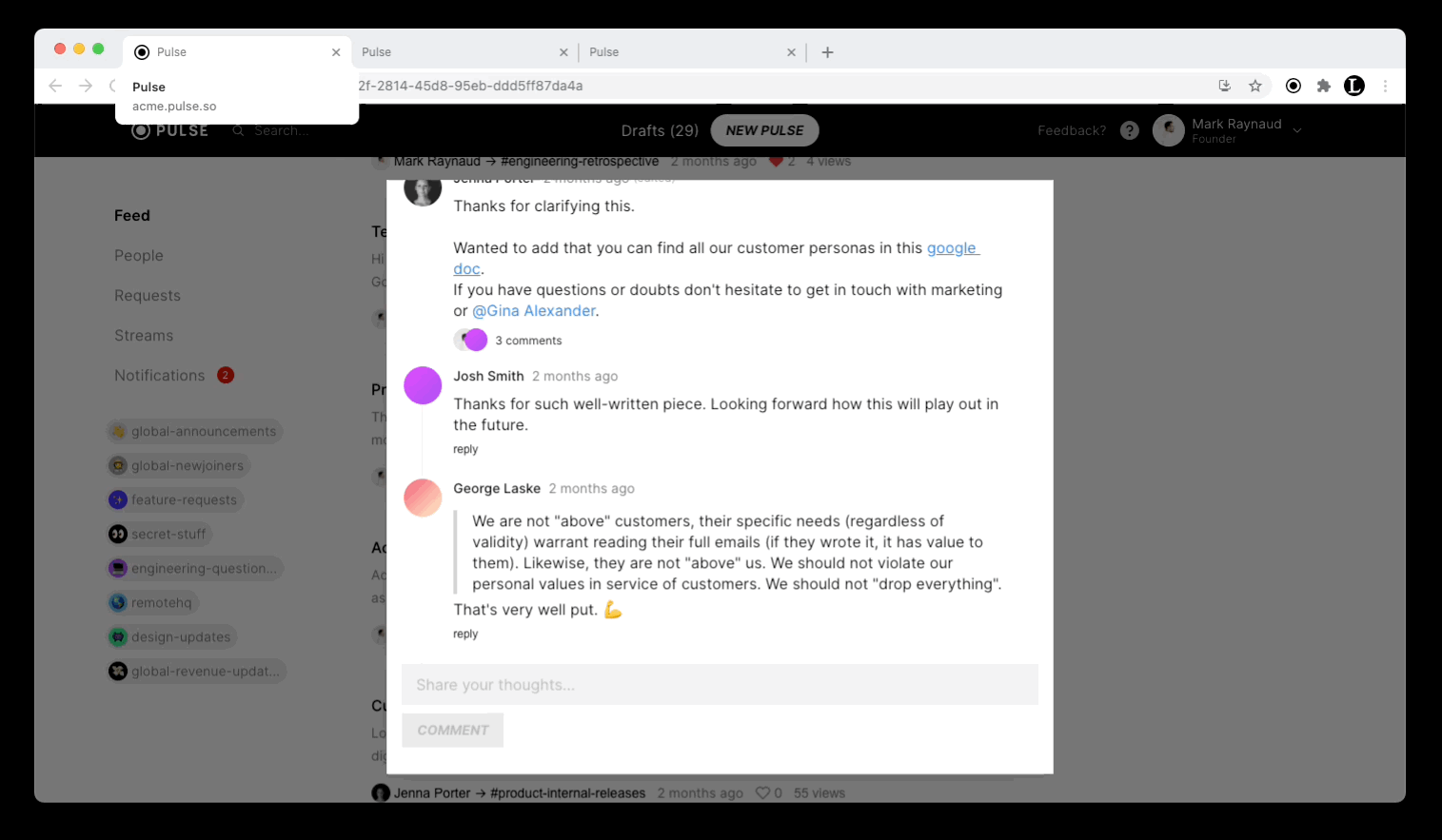Expand the Mark Raynaud account dropdown
This screenshot has width=1442, height=840.
tap(1297, 130)
